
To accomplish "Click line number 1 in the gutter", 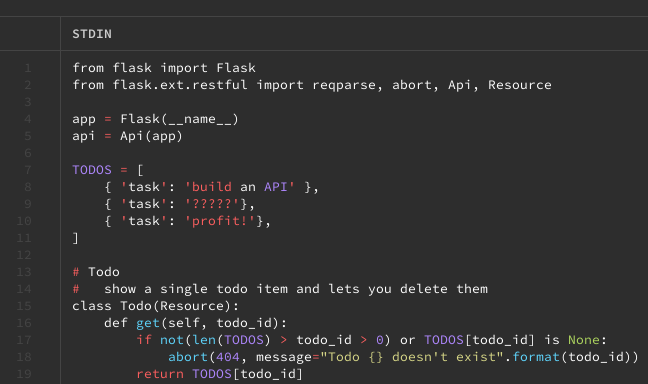I will click(x=28, y=68).
